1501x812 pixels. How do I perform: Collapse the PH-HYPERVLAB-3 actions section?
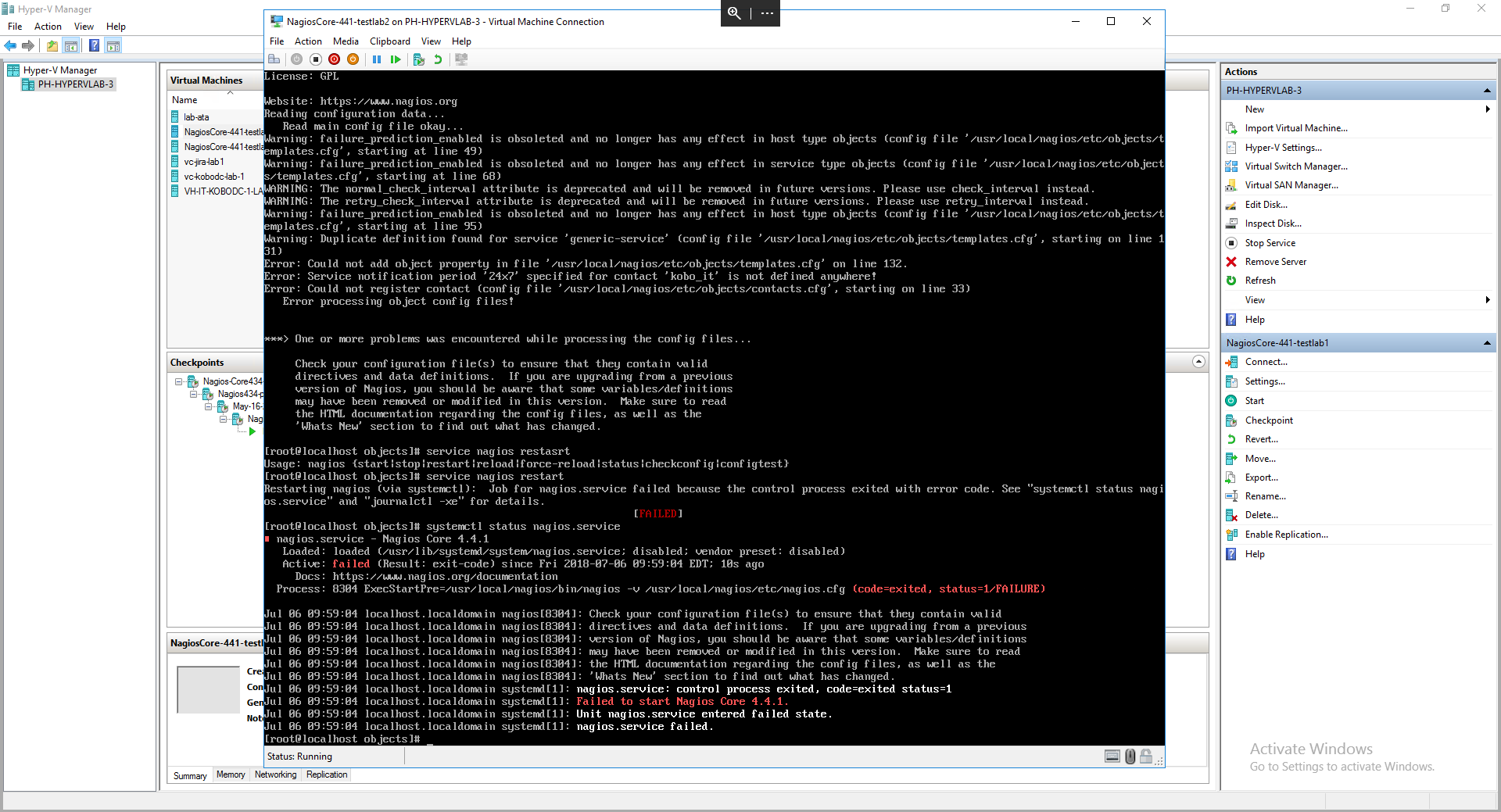[1486, 91]
